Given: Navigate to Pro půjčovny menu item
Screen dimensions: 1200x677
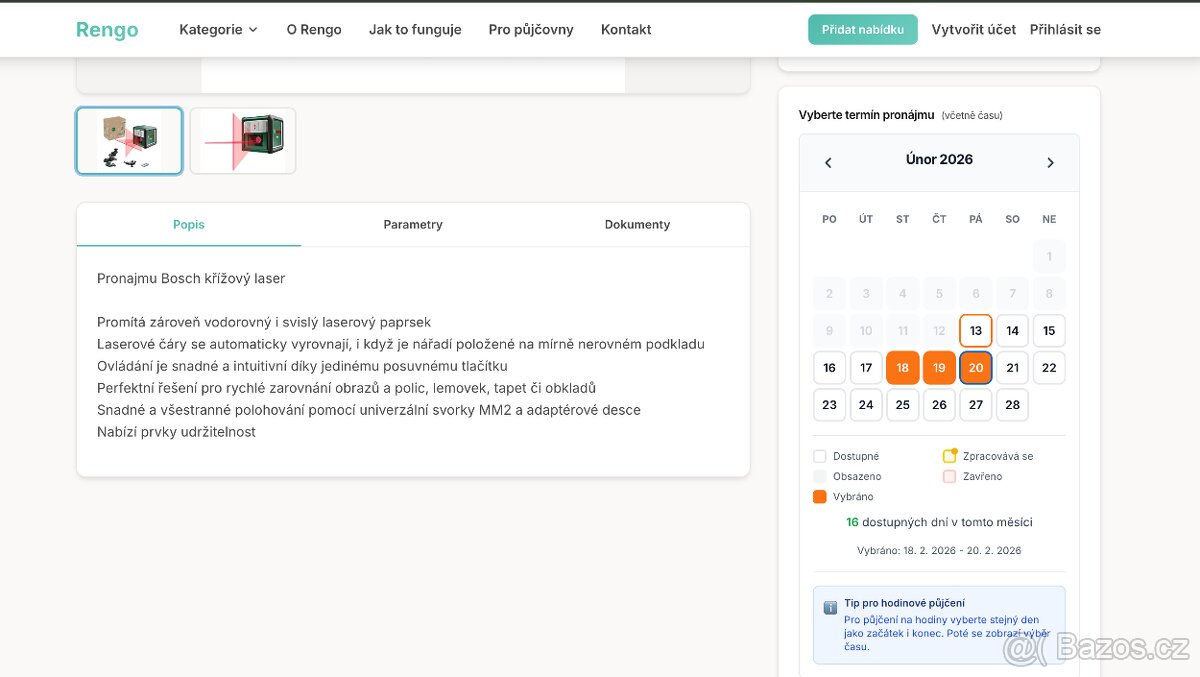Looking at the screenshot, I should (531, 30).
